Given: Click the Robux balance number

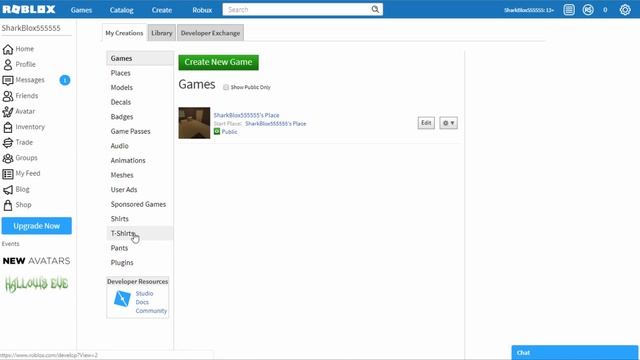Looking at the screenshot, I should click(605, 10).
